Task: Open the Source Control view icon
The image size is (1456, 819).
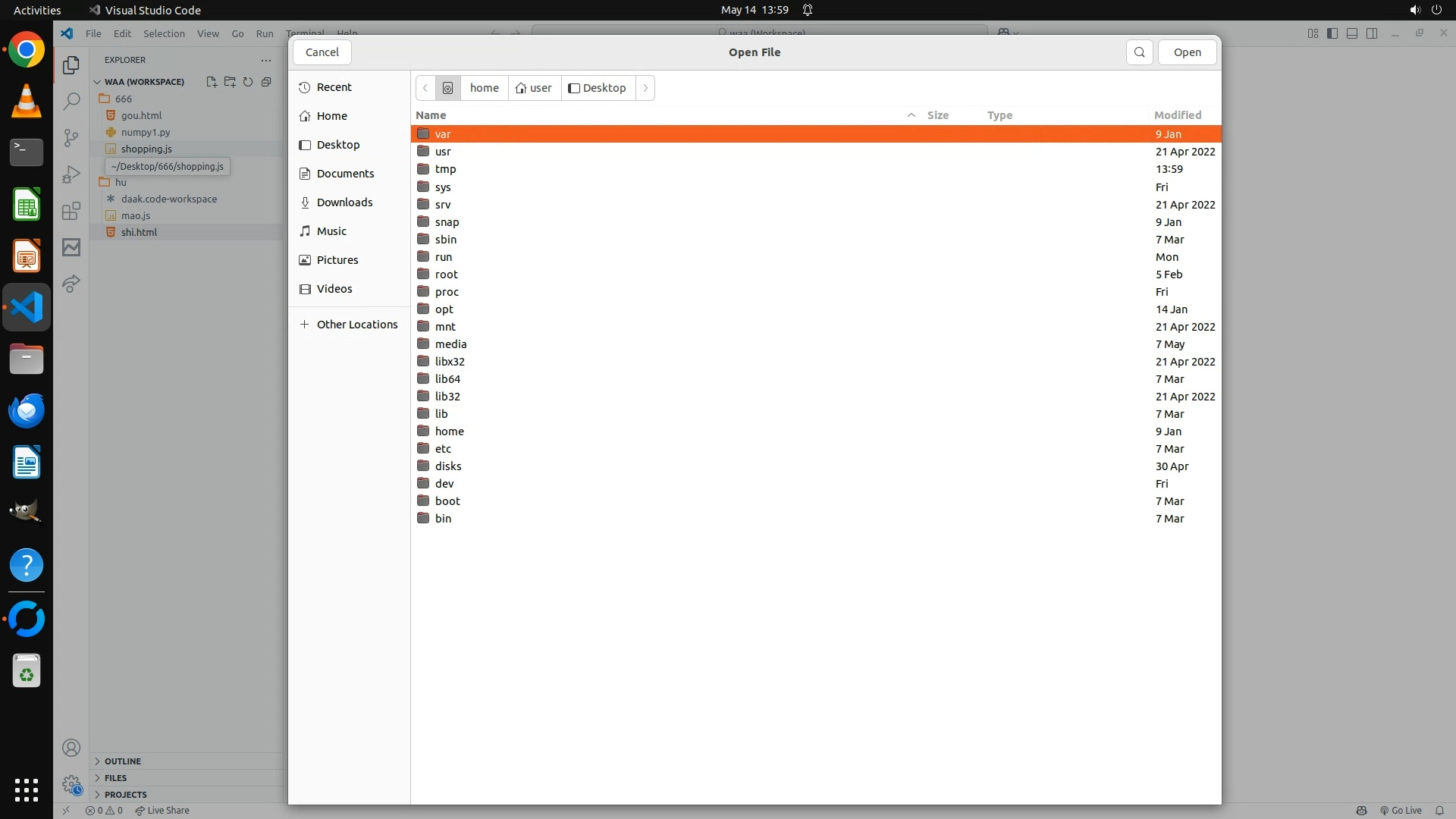Action: point(71,137)
